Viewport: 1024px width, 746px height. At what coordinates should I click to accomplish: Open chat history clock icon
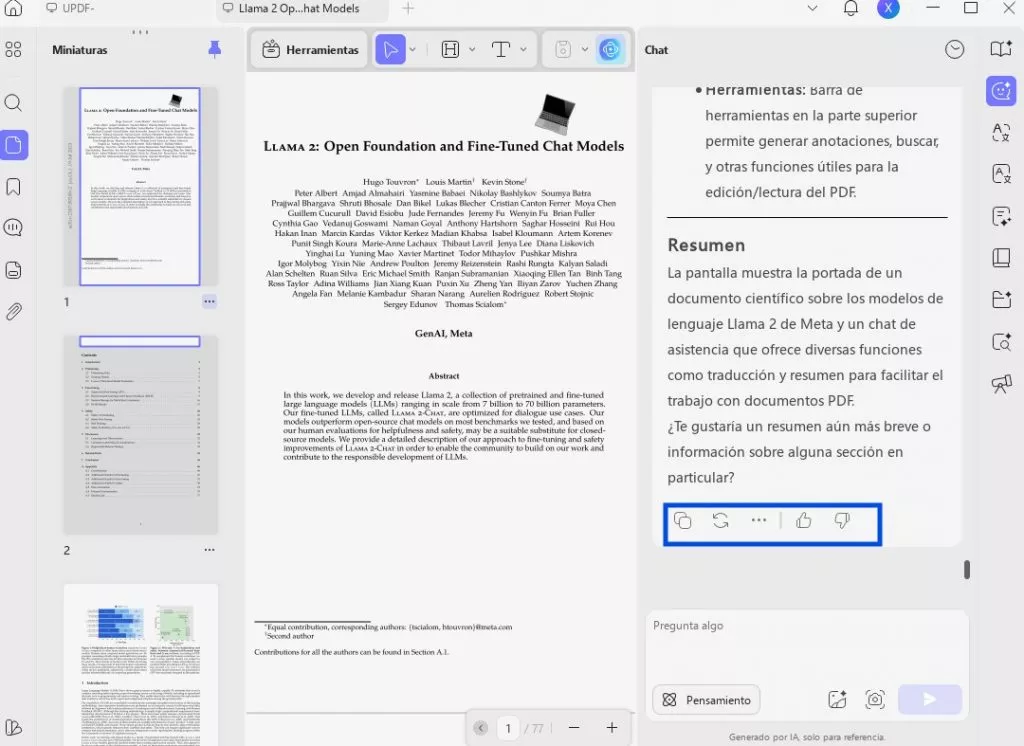[954, 50]
